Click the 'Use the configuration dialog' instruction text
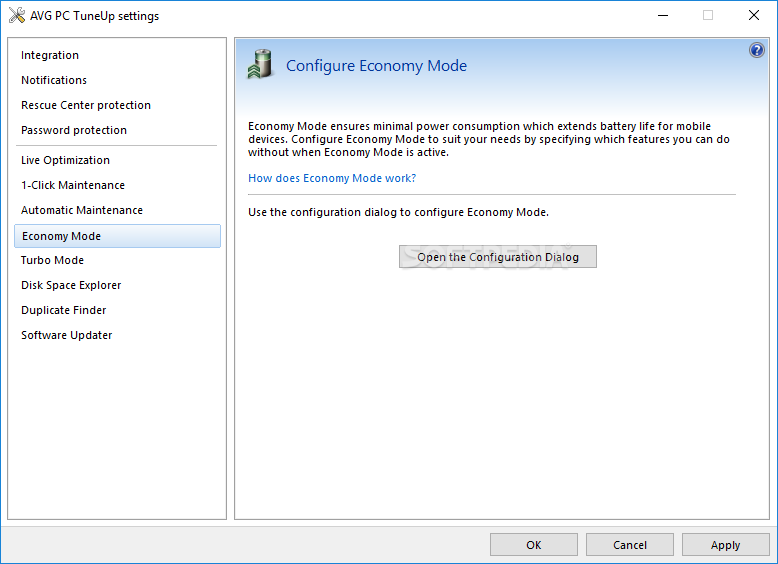Image resolution: width=778 pixels, height=564 pixels. pos(398,212)
